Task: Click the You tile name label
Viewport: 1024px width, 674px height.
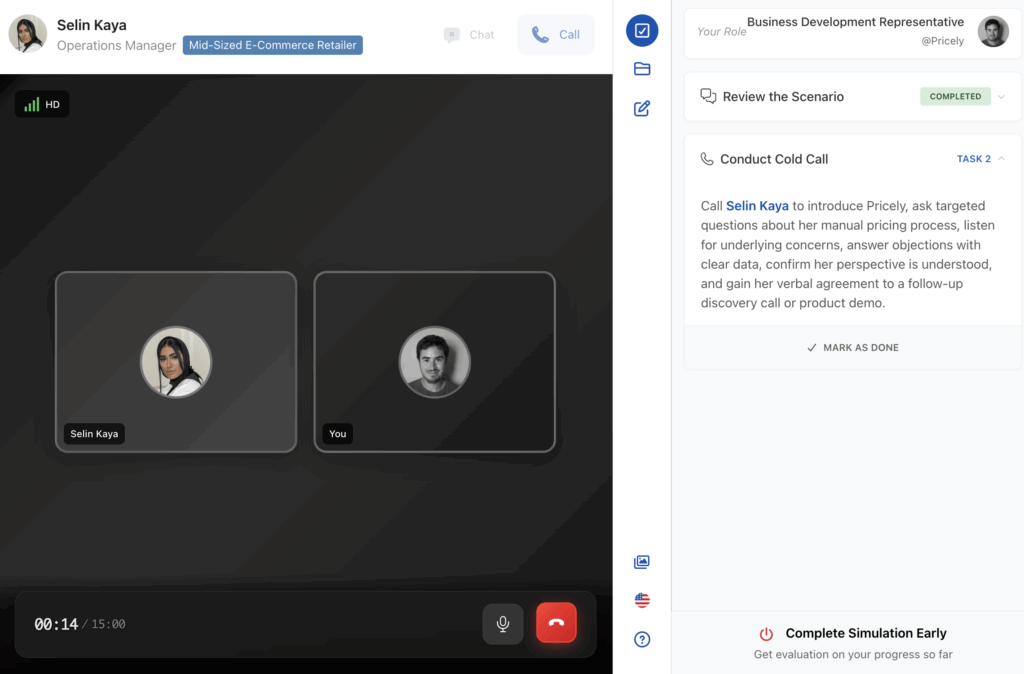Action: tap(338, 434)
